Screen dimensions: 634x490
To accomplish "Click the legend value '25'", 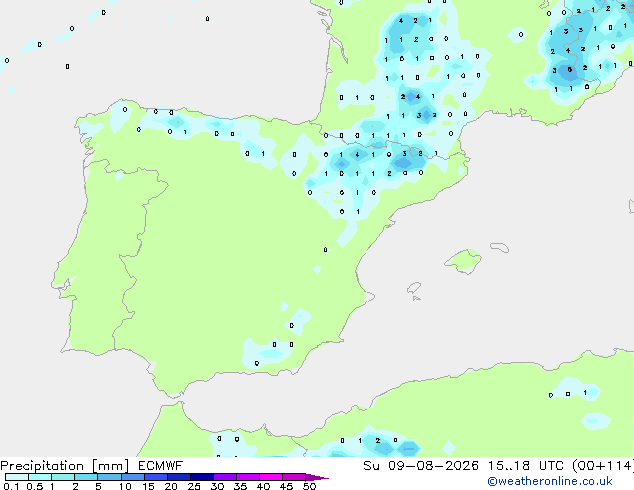I will (194, 486).
